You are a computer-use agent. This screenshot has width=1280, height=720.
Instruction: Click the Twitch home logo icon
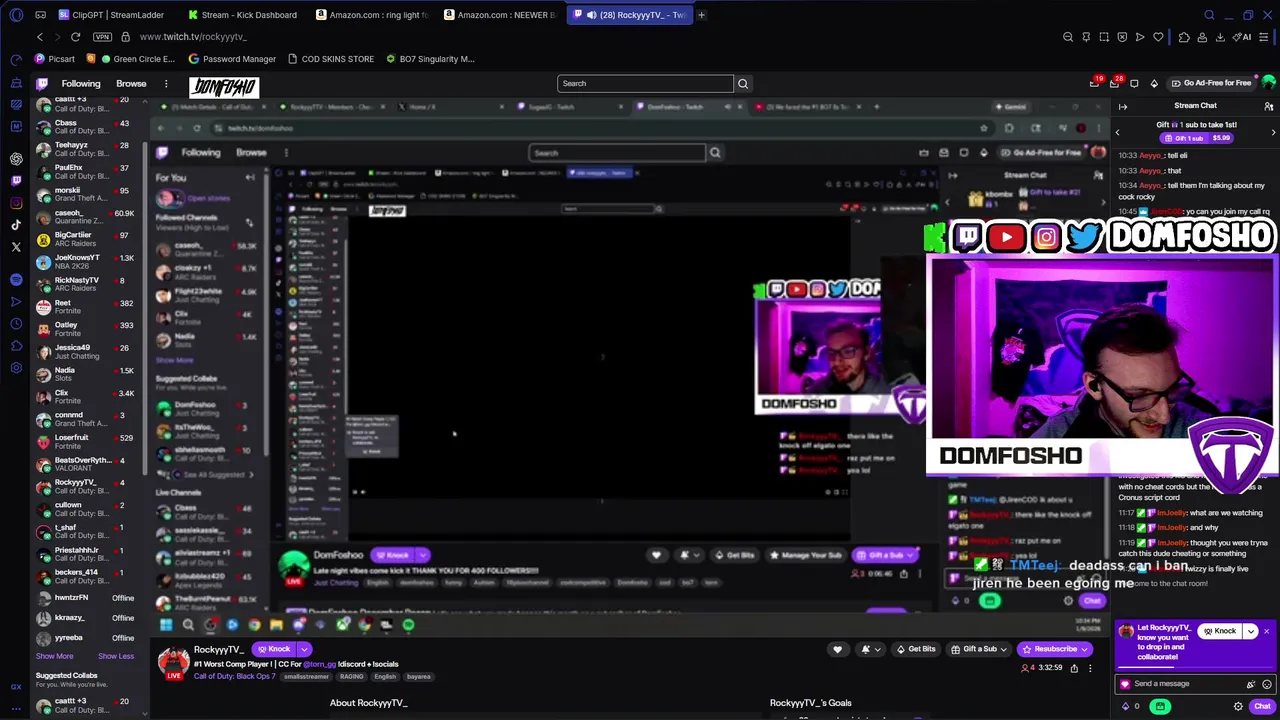pyautogui.click(x=42, y=84)
